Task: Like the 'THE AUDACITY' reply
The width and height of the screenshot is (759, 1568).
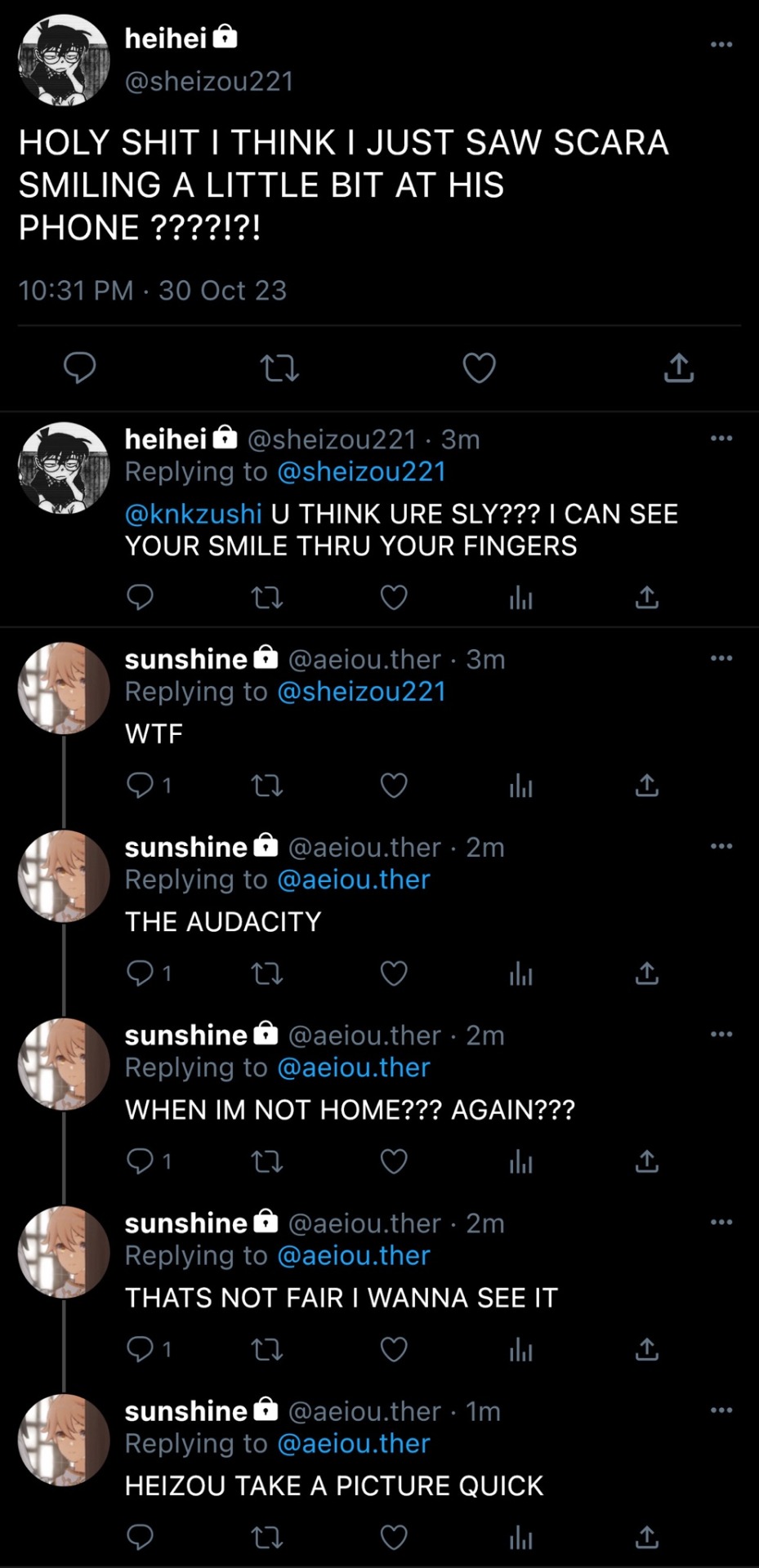Action: tap(394, 973)
